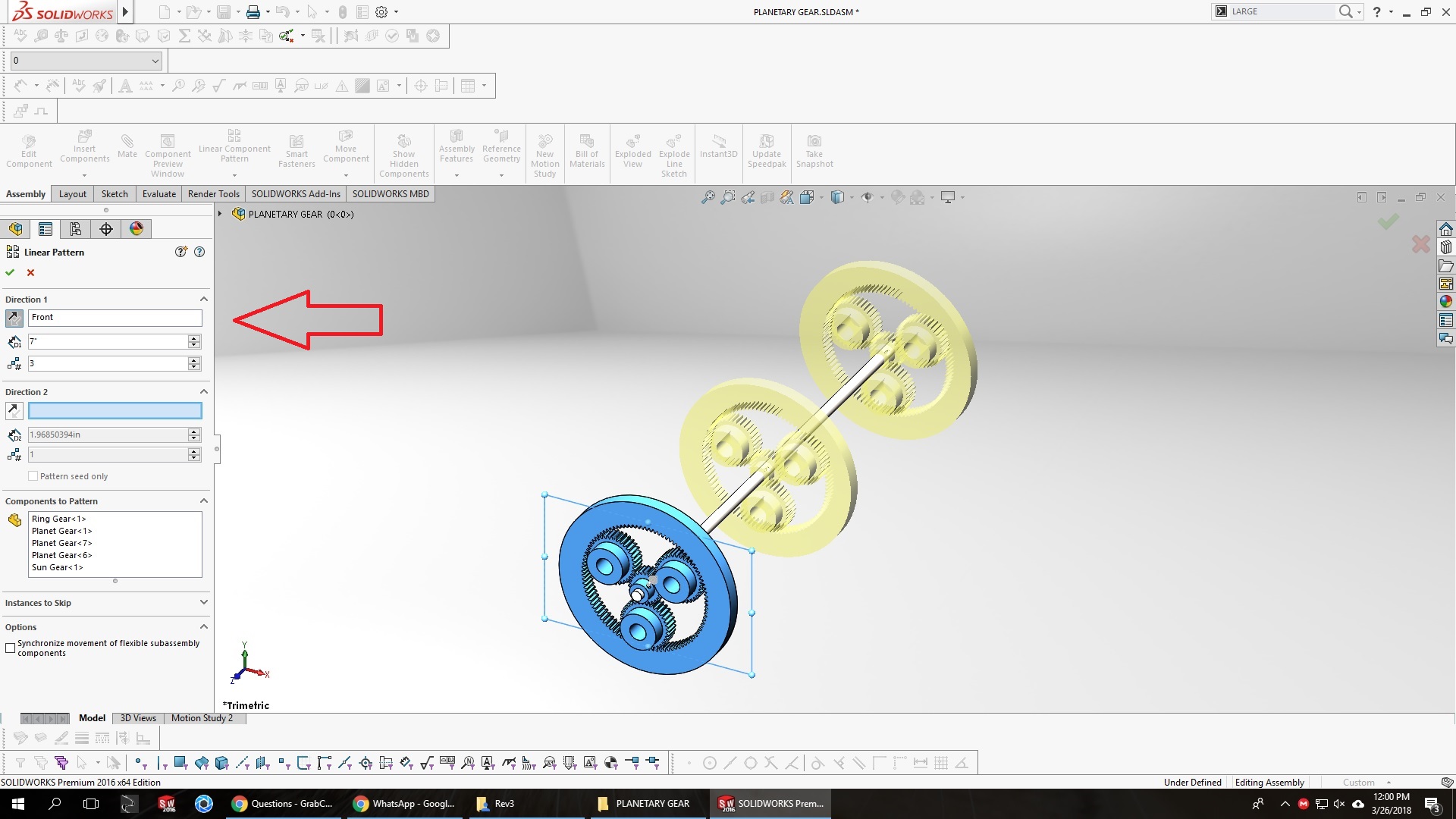Cancel Linear Pattern with the red X
Screen dimensions: 1456x819
[30, 273]
